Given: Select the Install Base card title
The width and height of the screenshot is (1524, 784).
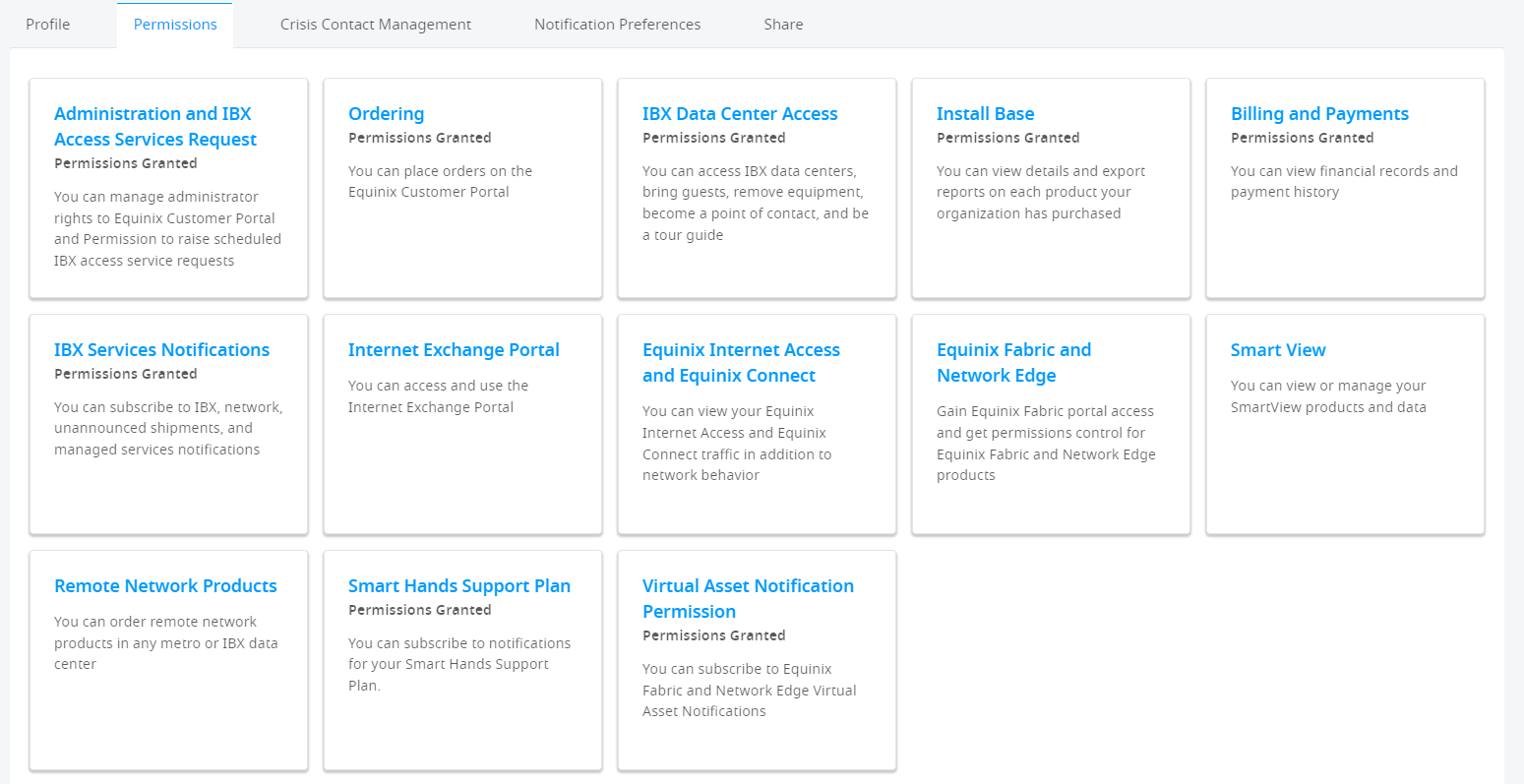Looking at the screenshot, I should [985, 114].
